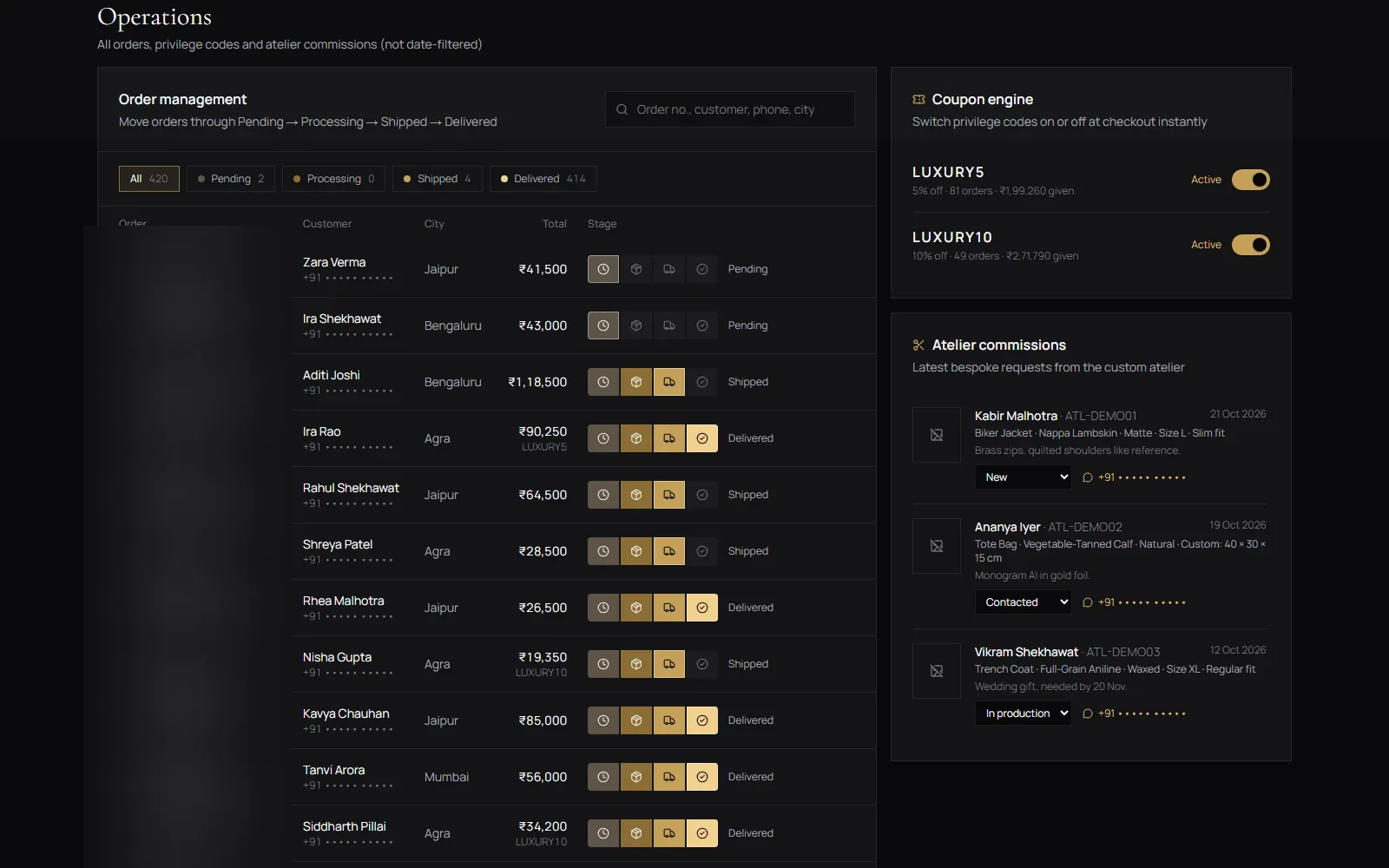Toggle the LUXURY10 coupon switch off

pos(1251,245)
